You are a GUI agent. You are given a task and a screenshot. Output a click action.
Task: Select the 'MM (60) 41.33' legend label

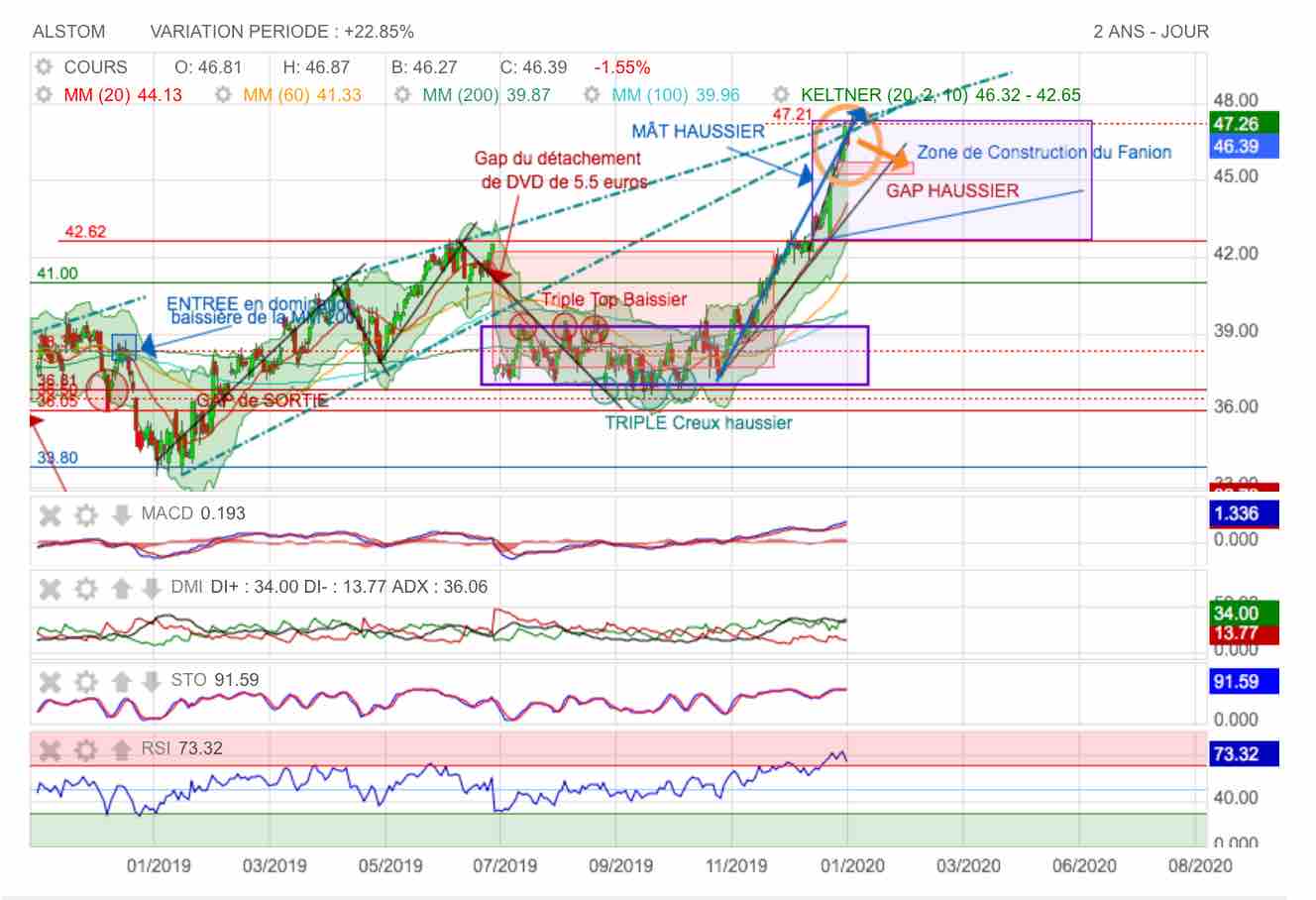point(302,95)
